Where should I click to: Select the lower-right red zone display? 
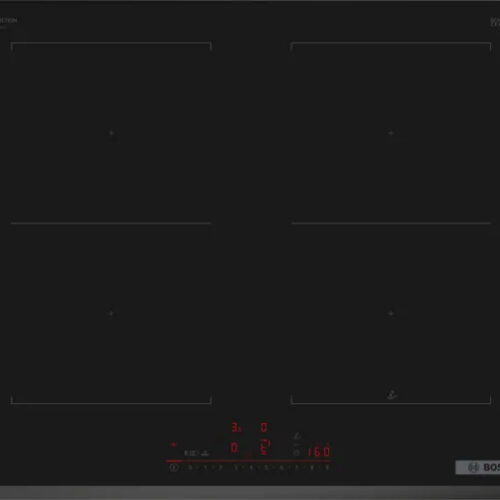tap(265, 448)
